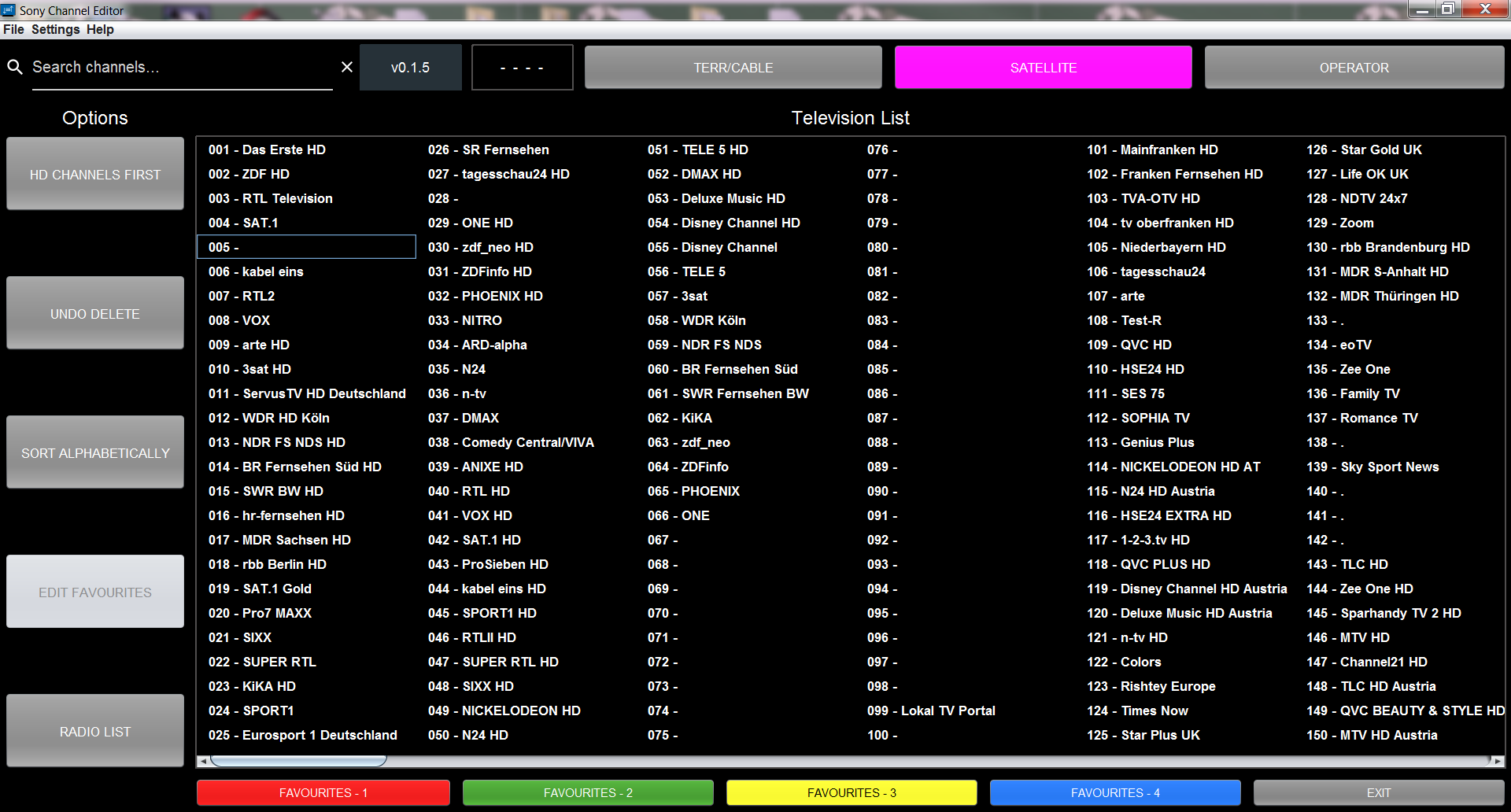Select the SATELLITE source button
The image size is (1511, 812).
click(1043, 68)
